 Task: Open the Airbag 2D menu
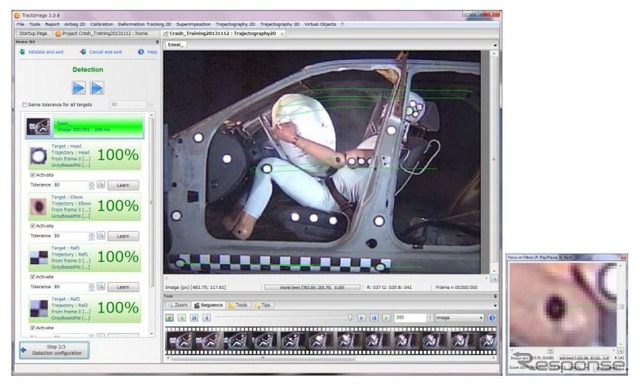tap(75, 24)
